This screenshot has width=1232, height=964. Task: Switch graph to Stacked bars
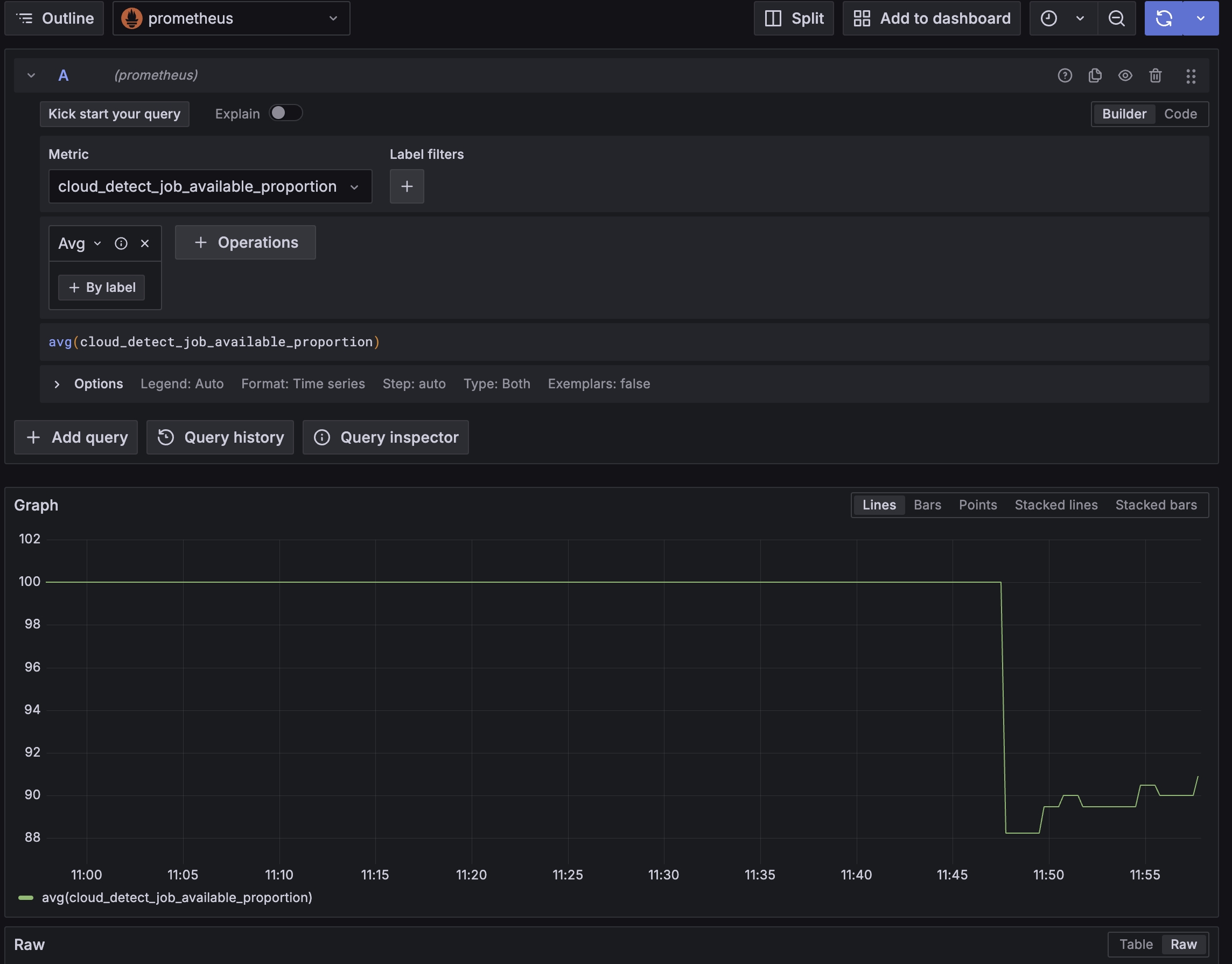(x=1156, y=505)
